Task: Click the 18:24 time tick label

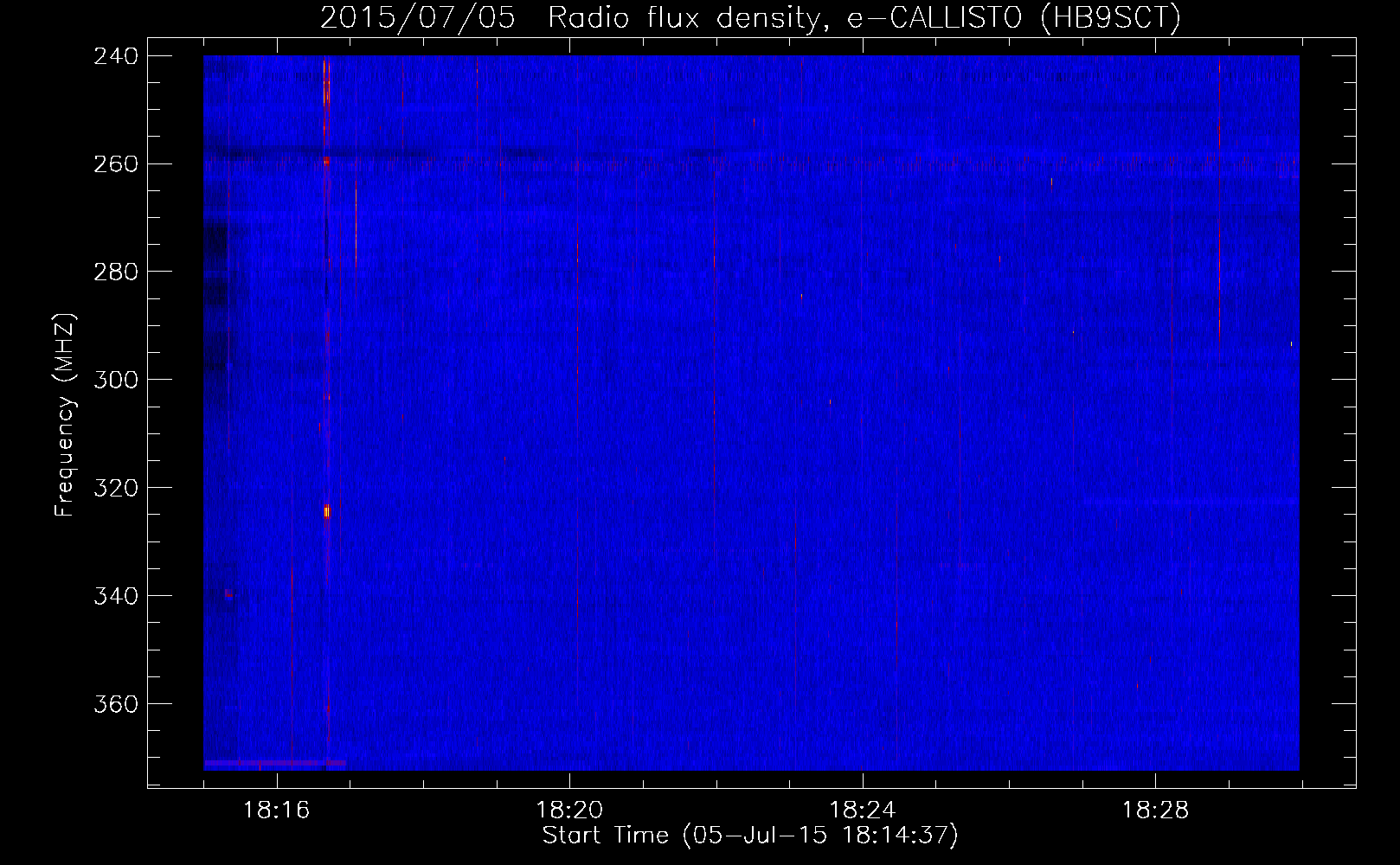Action: 863,810
